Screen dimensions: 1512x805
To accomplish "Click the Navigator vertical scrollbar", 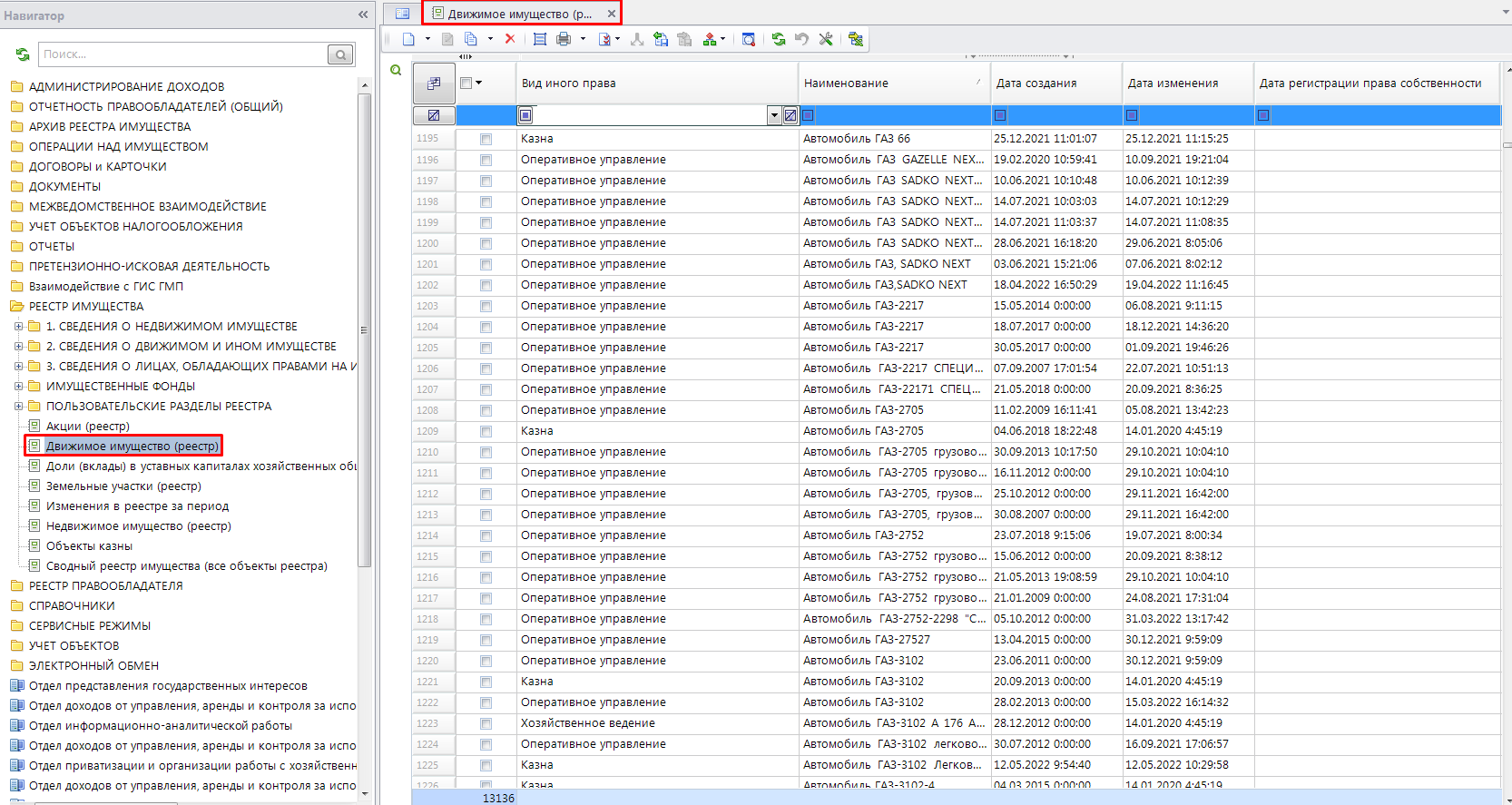I will coord(365,329).
